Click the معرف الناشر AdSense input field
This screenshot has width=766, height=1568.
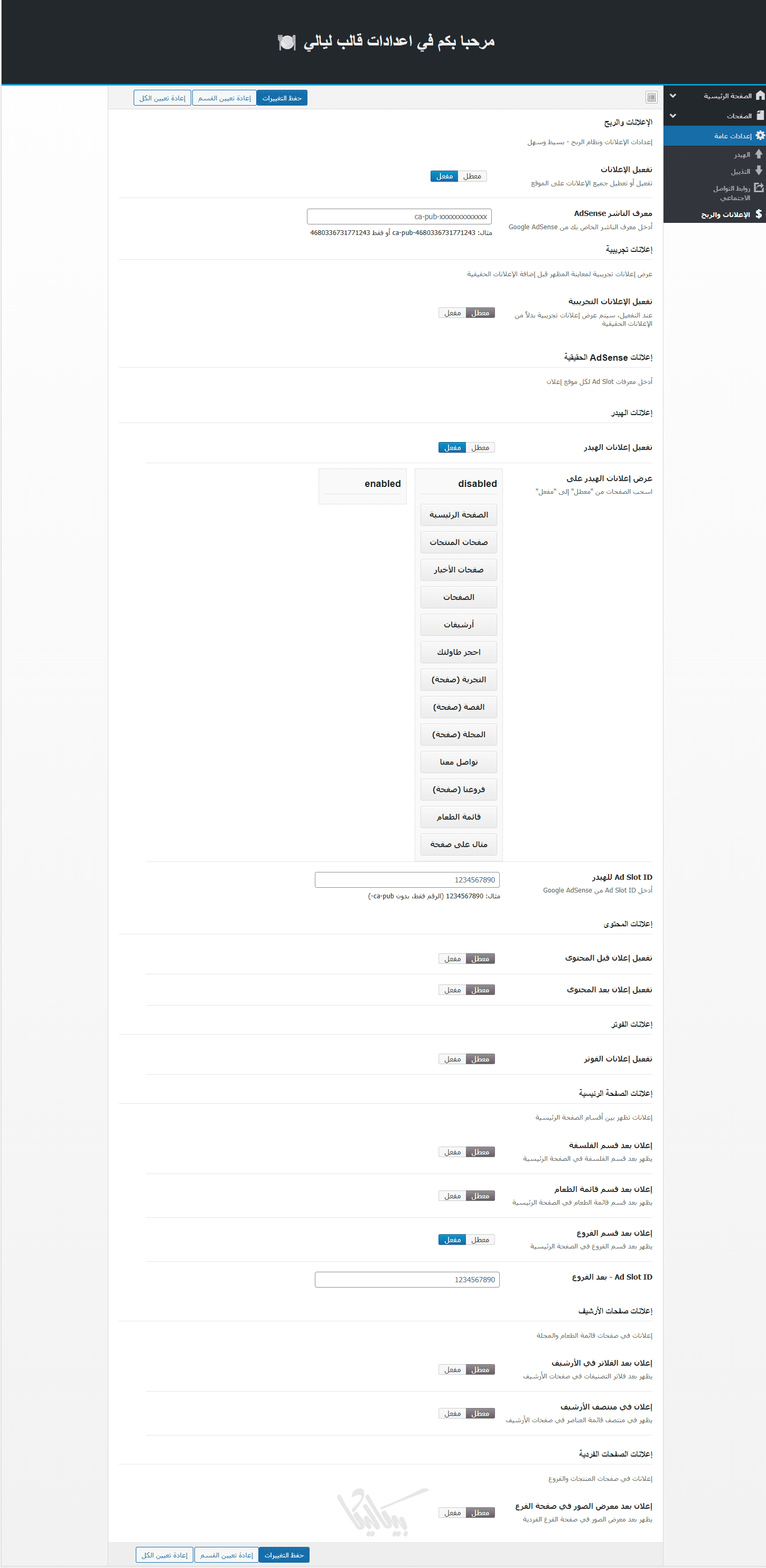point(399,217)
